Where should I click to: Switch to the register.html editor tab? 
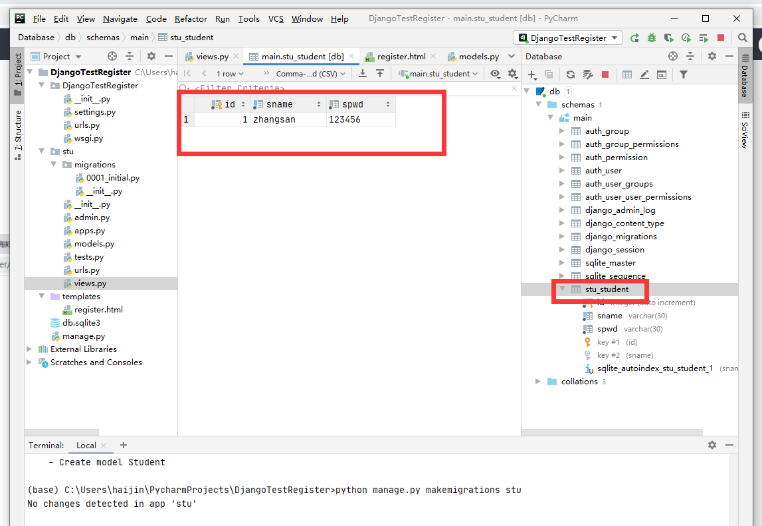(x=400, y=56)
